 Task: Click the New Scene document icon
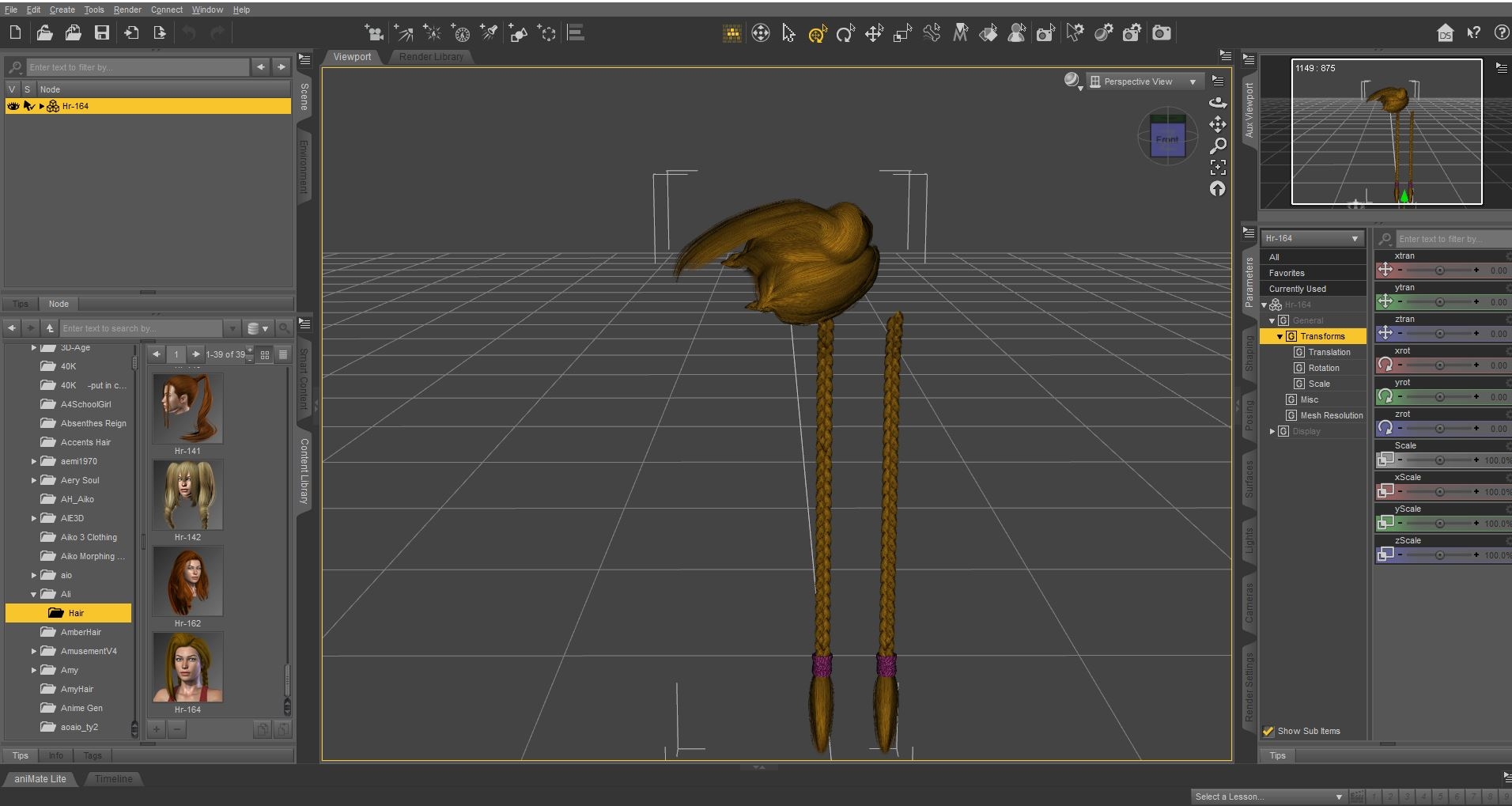pos(15,32)
